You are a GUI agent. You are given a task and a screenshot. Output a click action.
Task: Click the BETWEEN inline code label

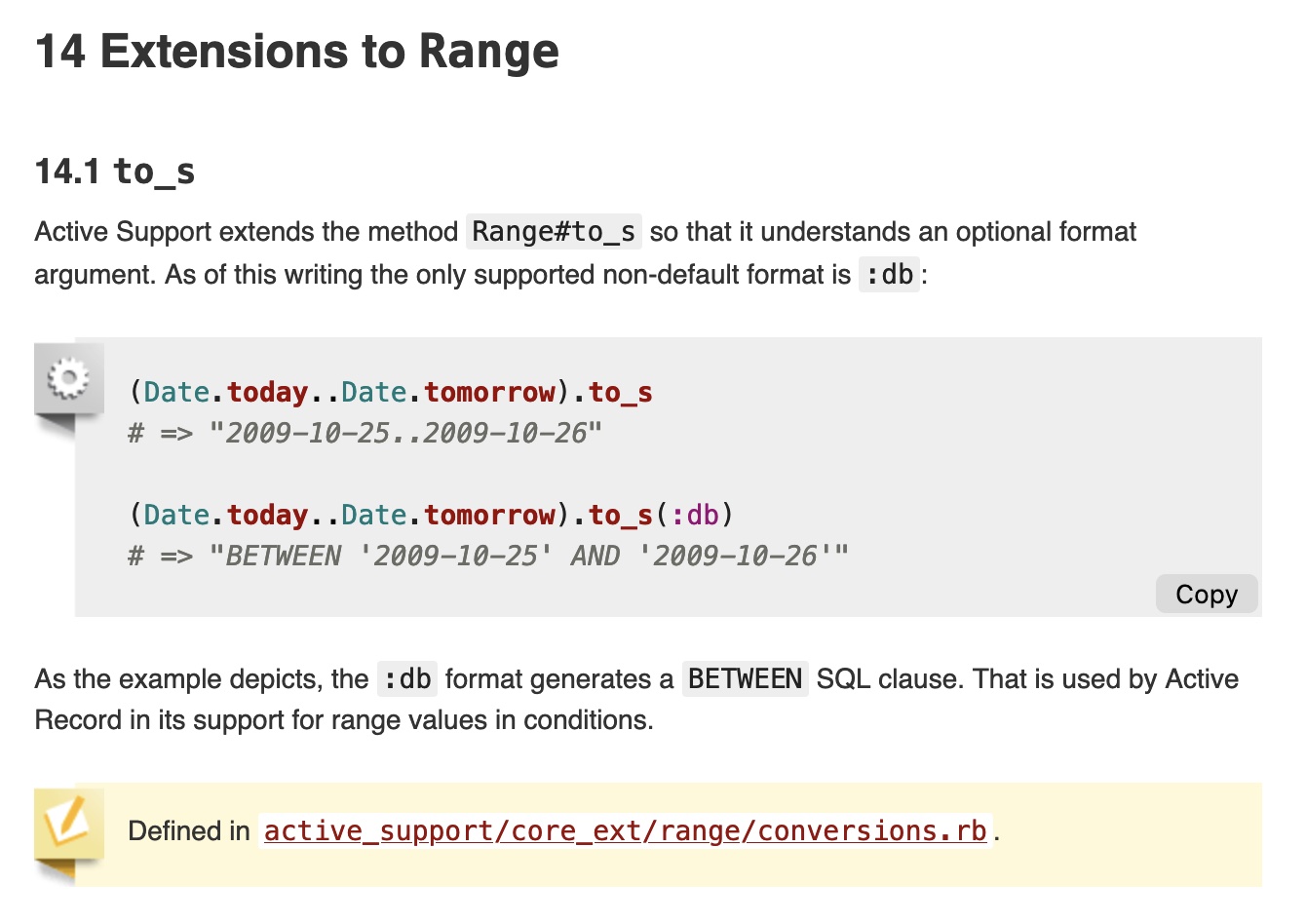746,678
